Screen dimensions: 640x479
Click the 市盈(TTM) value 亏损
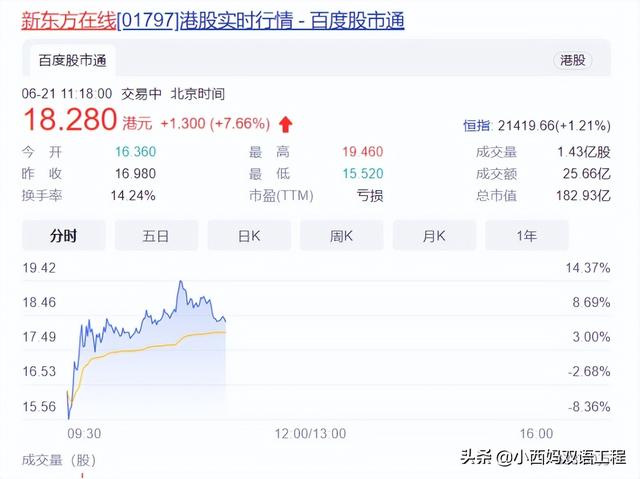click(x=370, y=196)
